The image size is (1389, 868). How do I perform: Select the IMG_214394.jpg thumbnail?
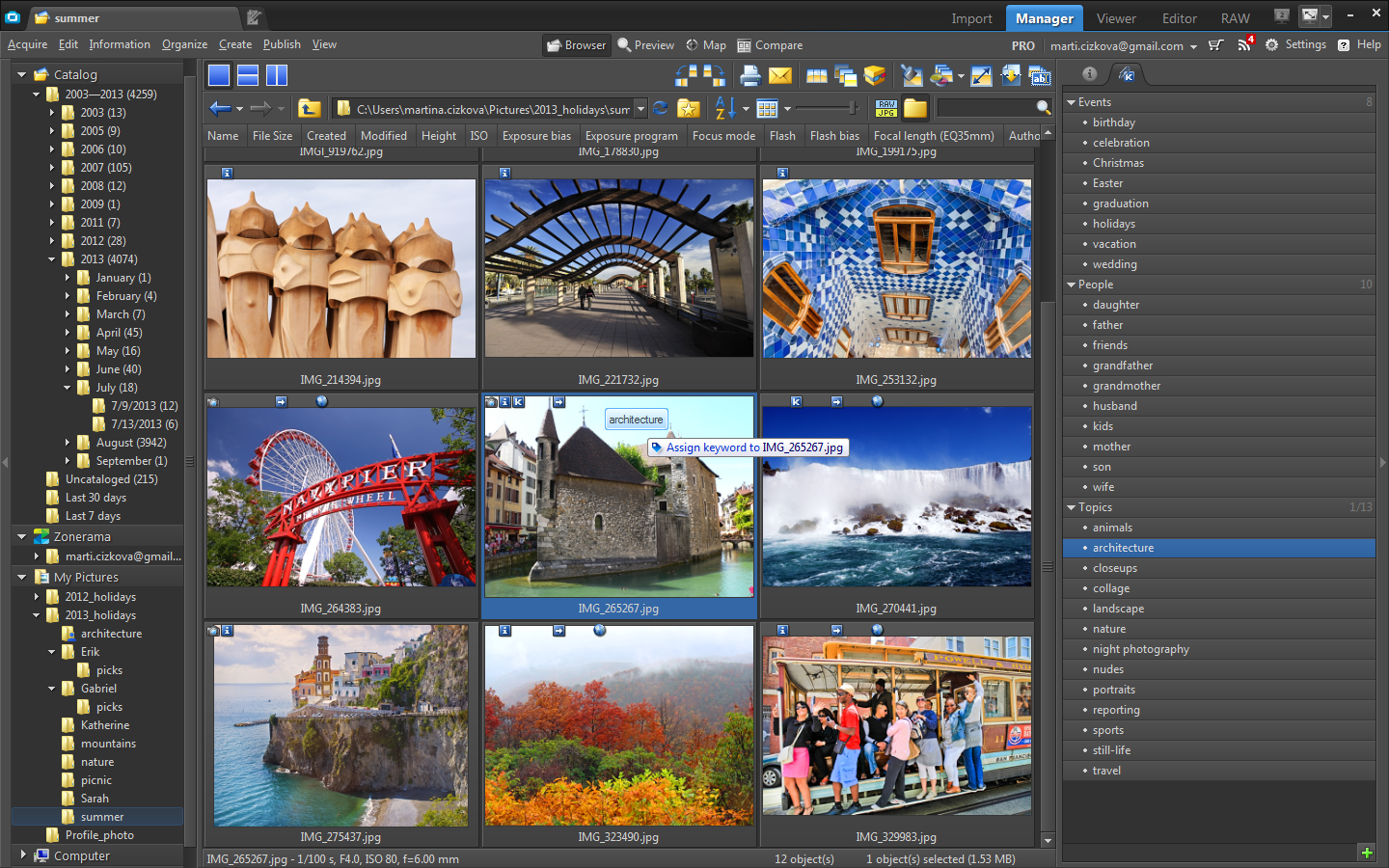pyautogui.click(x=340, y=268)
